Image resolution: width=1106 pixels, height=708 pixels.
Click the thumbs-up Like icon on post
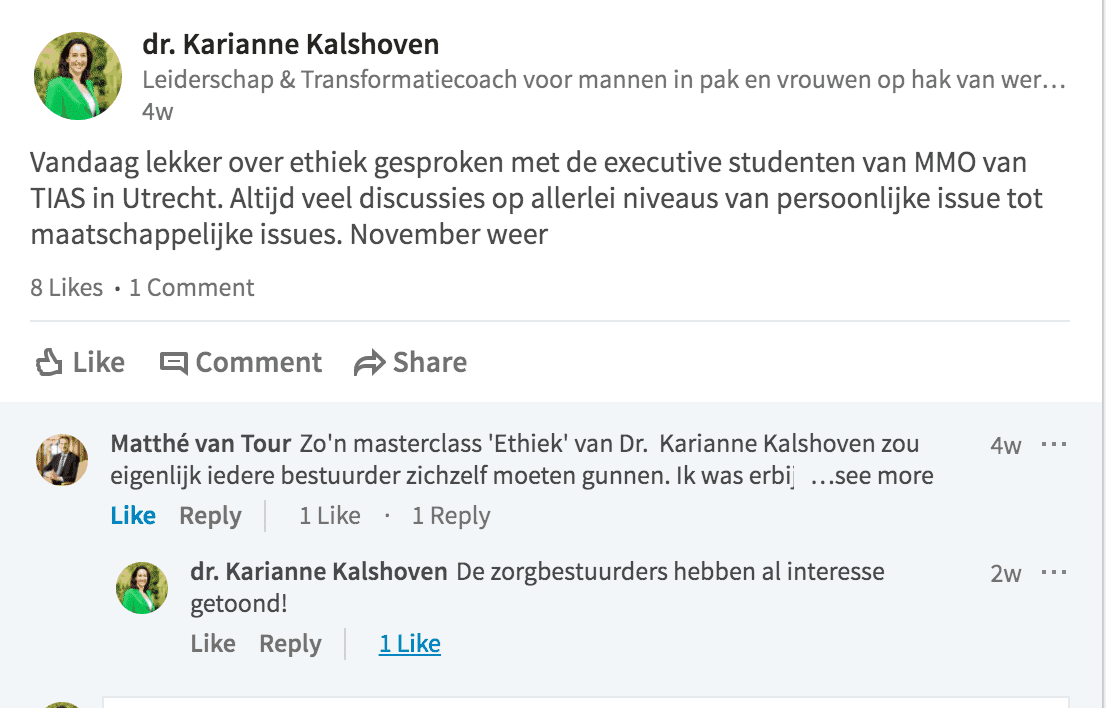pos(49,362)
